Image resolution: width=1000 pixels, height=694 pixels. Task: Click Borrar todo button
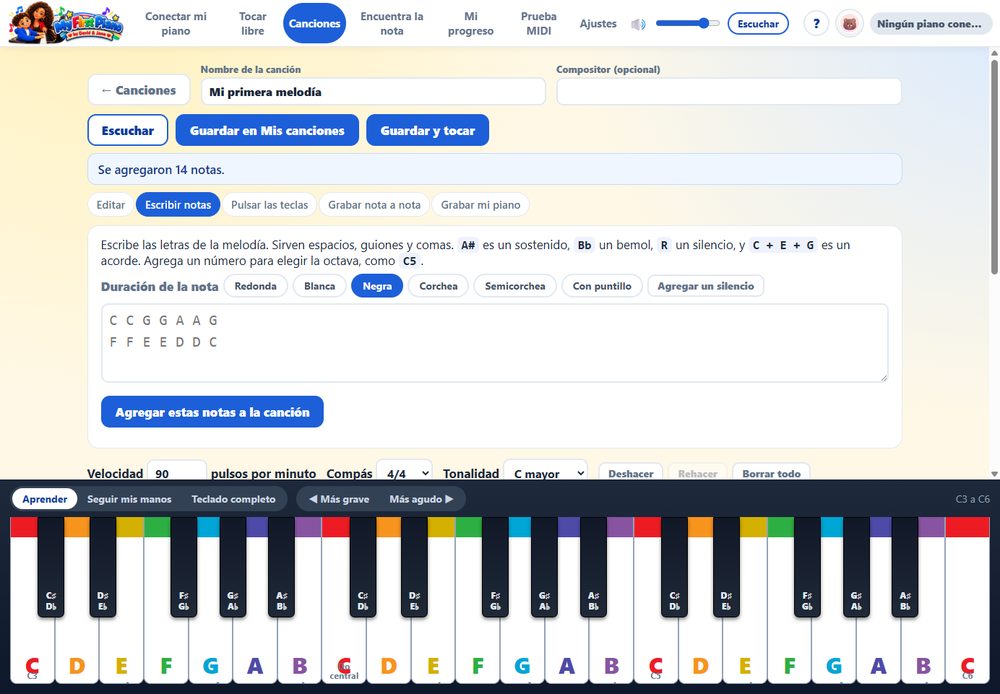click(x=771, y=473)
